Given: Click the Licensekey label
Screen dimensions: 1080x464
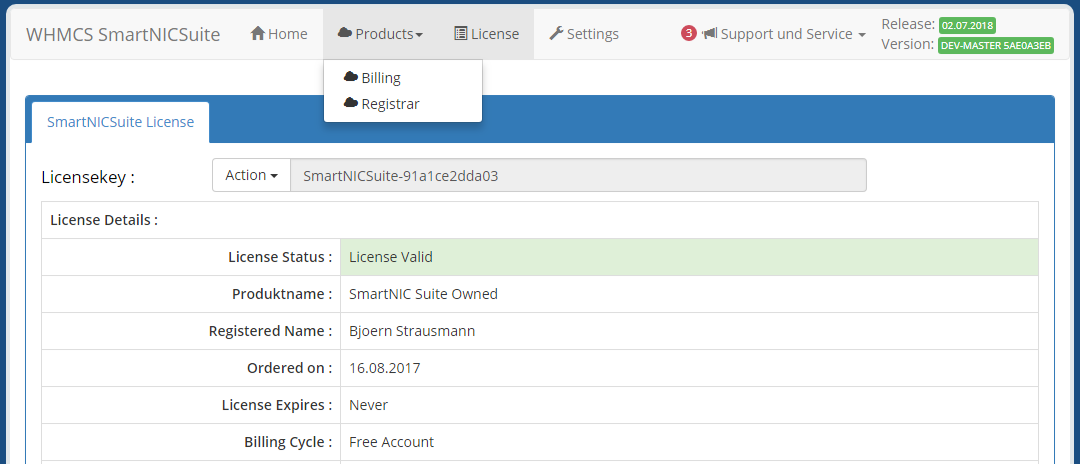Looking at the screenshot, I should click(88, 177).
